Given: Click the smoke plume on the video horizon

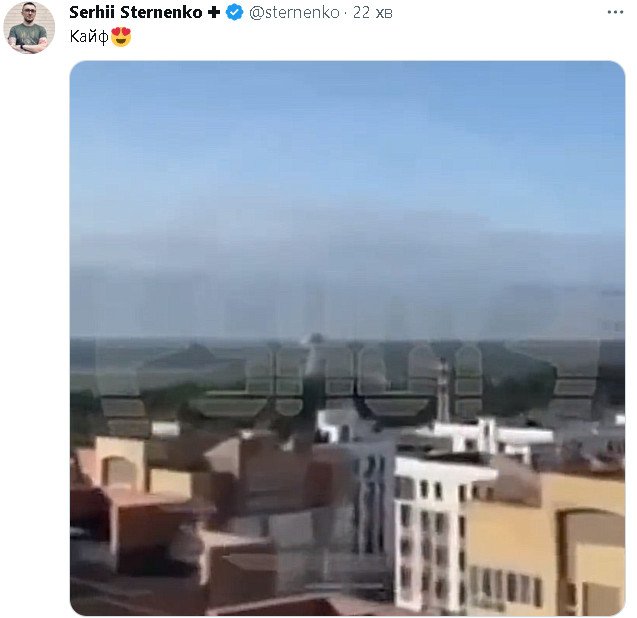Looking at the screenshot, I should 314,353.
